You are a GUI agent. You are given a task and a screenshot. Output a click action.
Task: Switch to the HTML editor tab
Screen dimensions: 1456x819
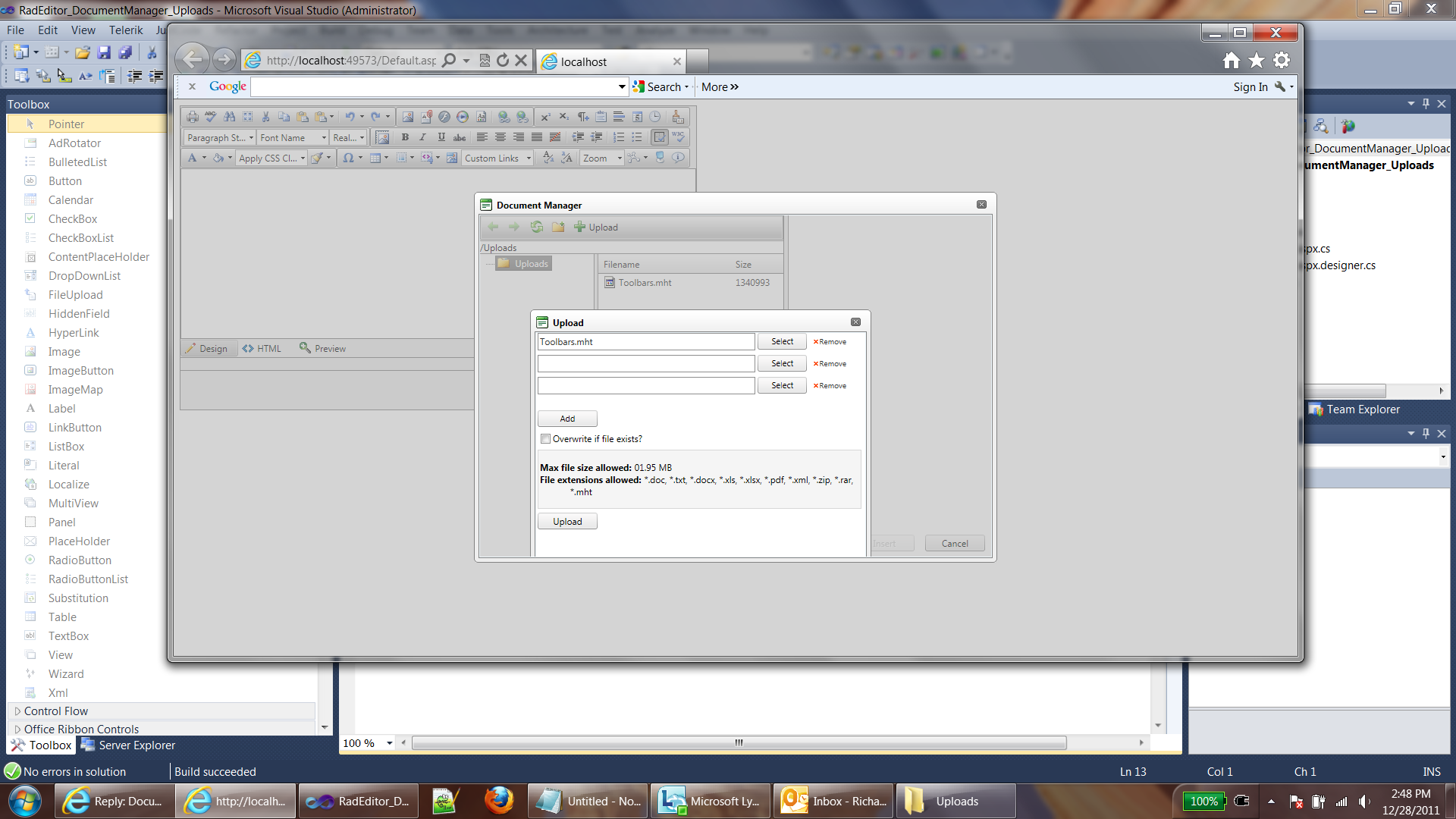[262, 349]
